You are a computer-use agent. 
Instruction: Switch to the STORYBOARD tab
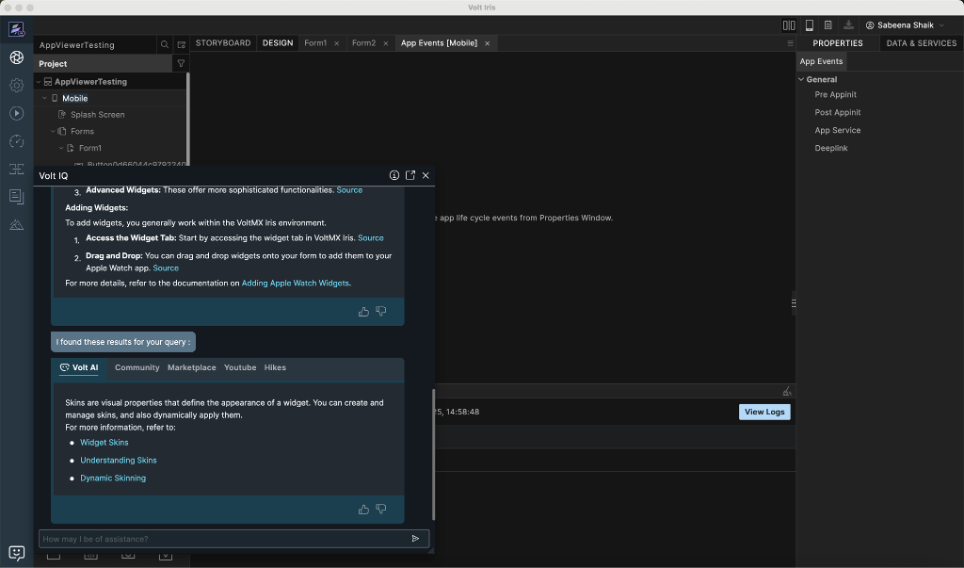point(223,43)
